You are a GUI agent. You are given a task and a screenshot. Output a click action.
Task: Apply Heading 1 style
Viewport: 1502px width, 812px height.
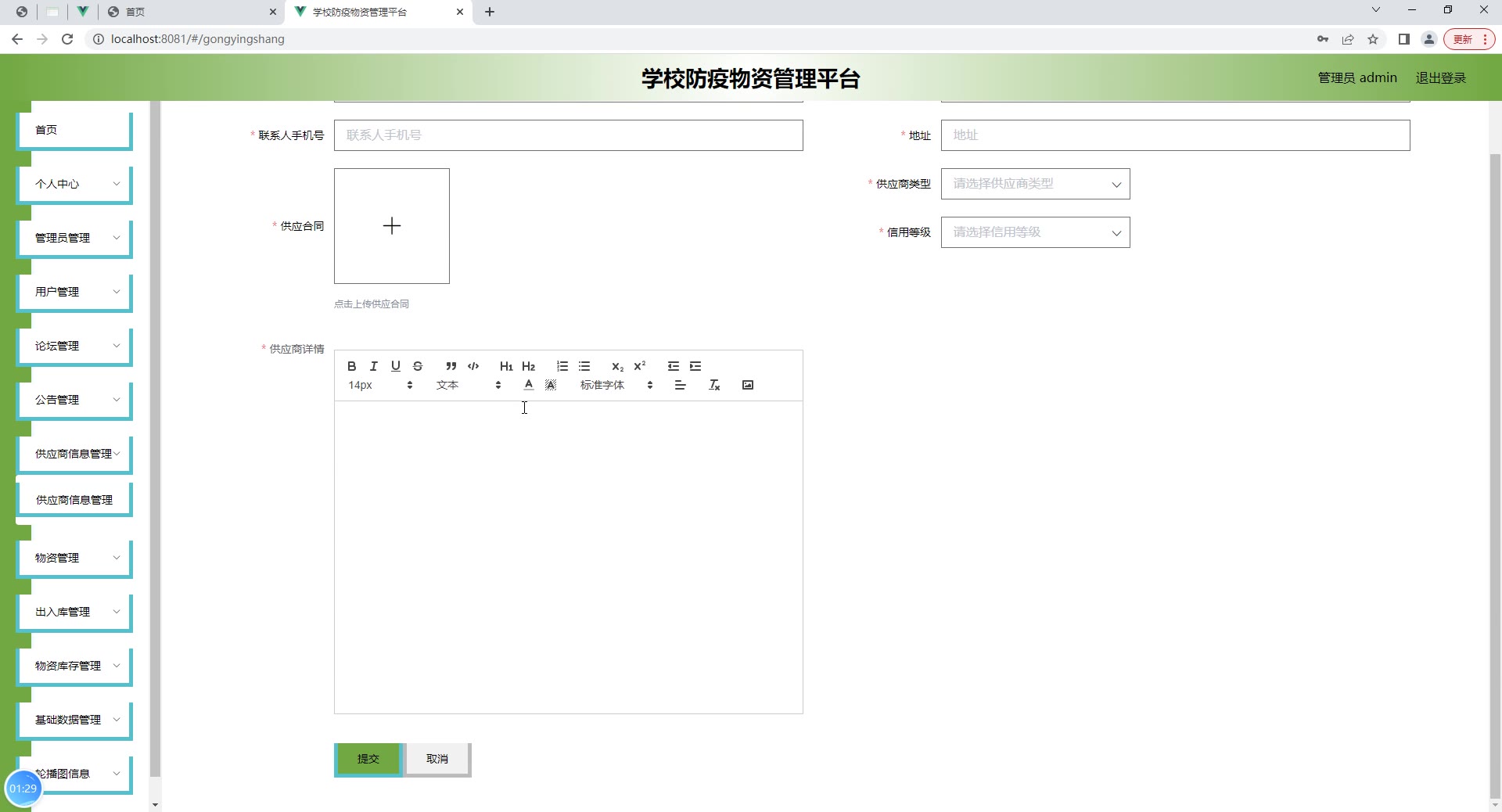506,366
